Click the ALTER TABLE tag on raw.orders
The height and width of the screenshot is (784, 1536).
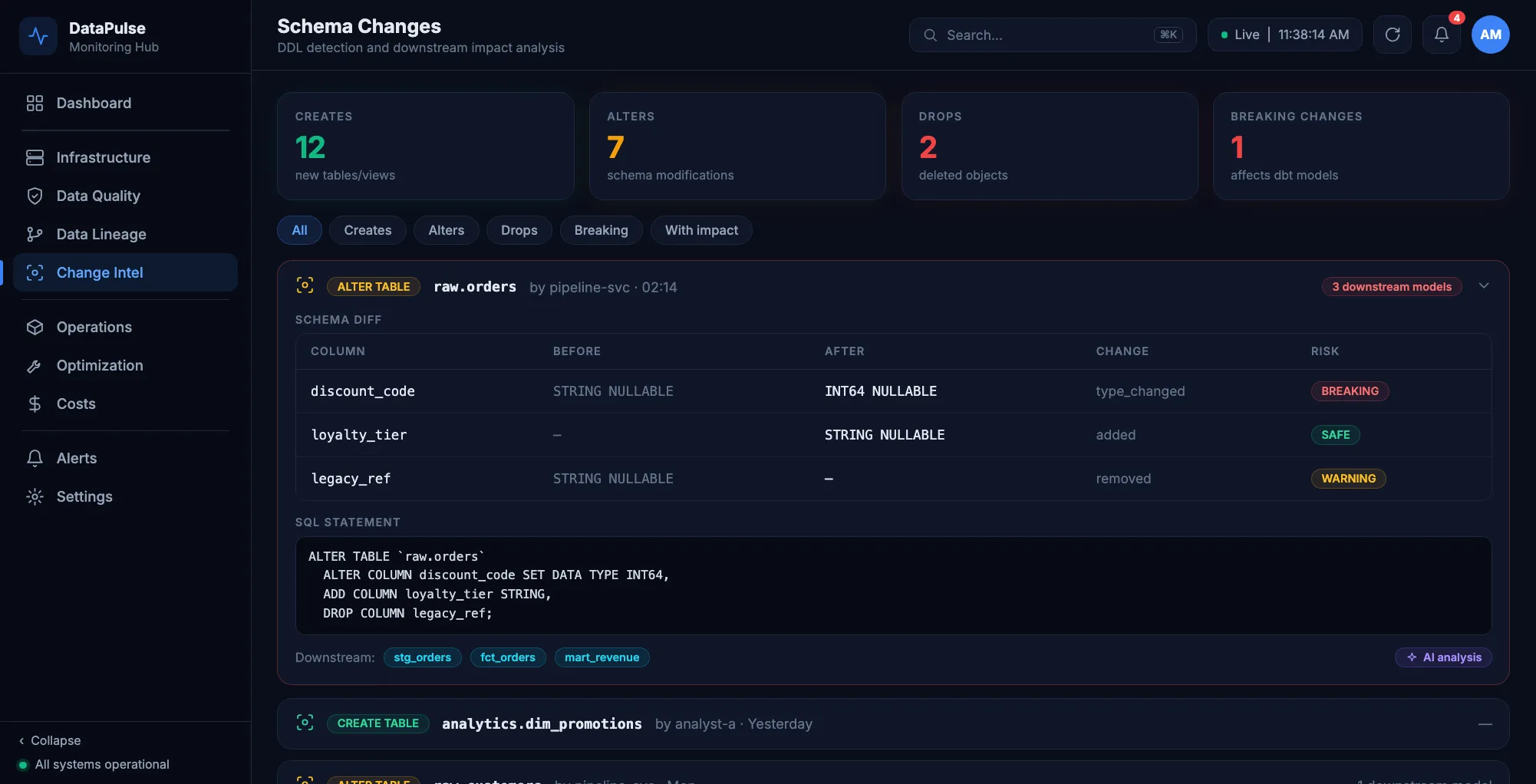tap(374, 287)
